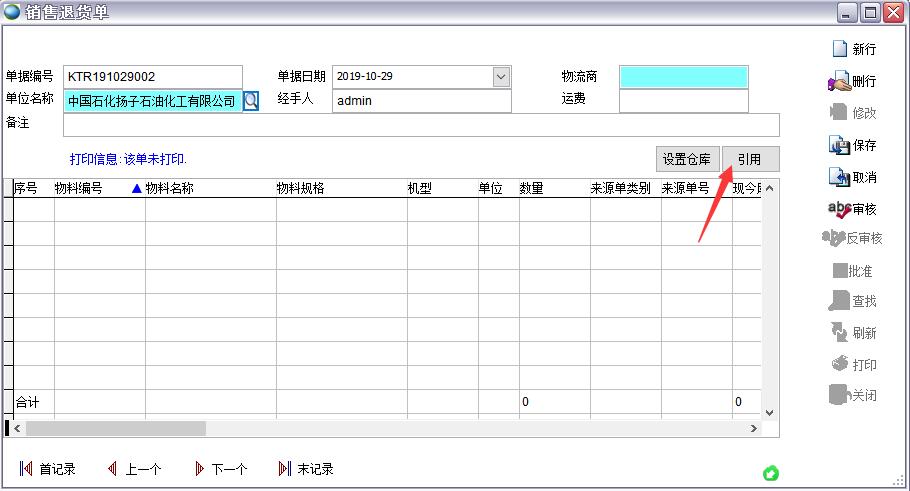Click the 审核 (audit) icon
This screenshot has height=491, width=910.
[x=839, y=209]
